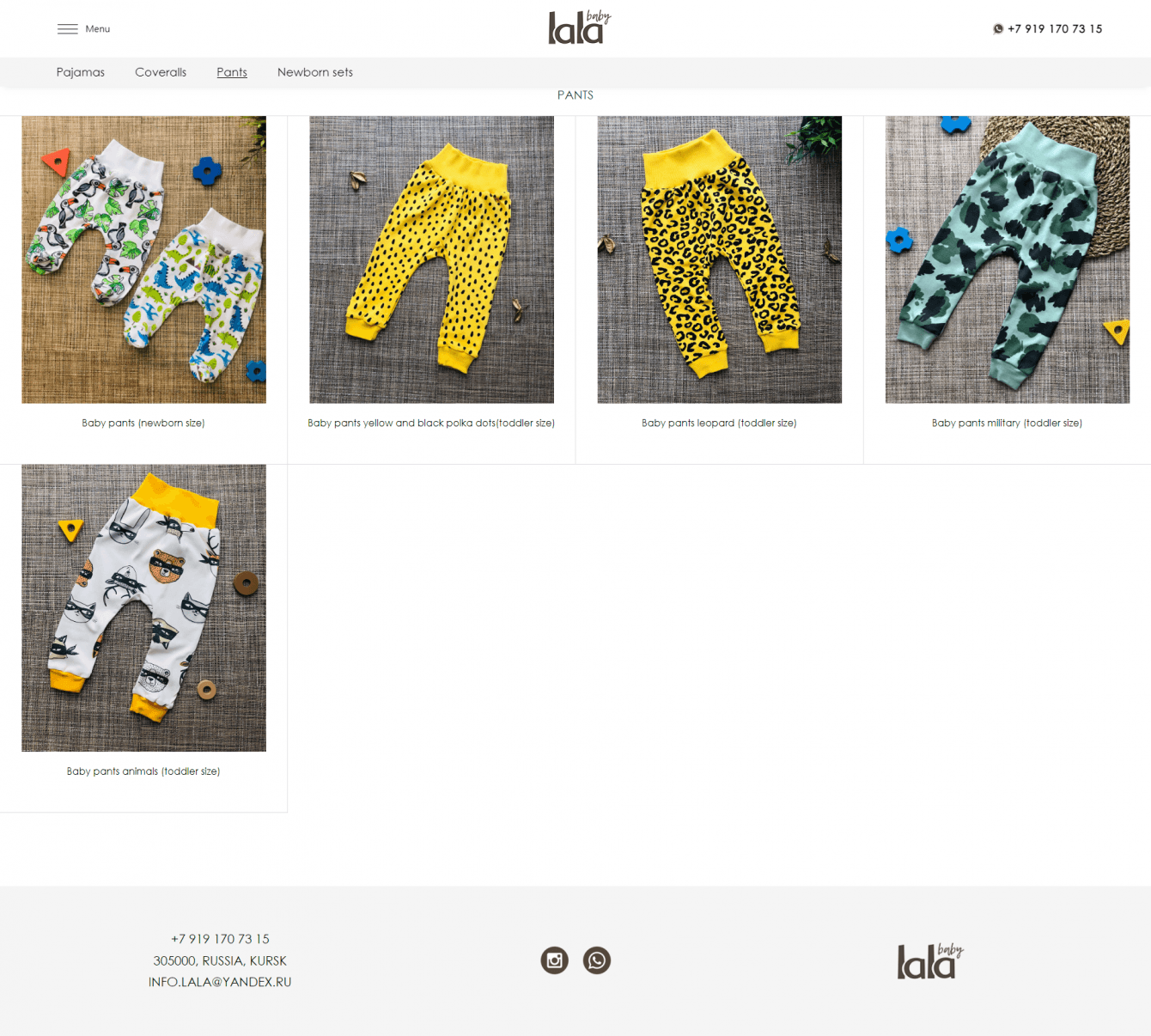
Task: Open leopard baby pants photo
Action: coord(720,259)
